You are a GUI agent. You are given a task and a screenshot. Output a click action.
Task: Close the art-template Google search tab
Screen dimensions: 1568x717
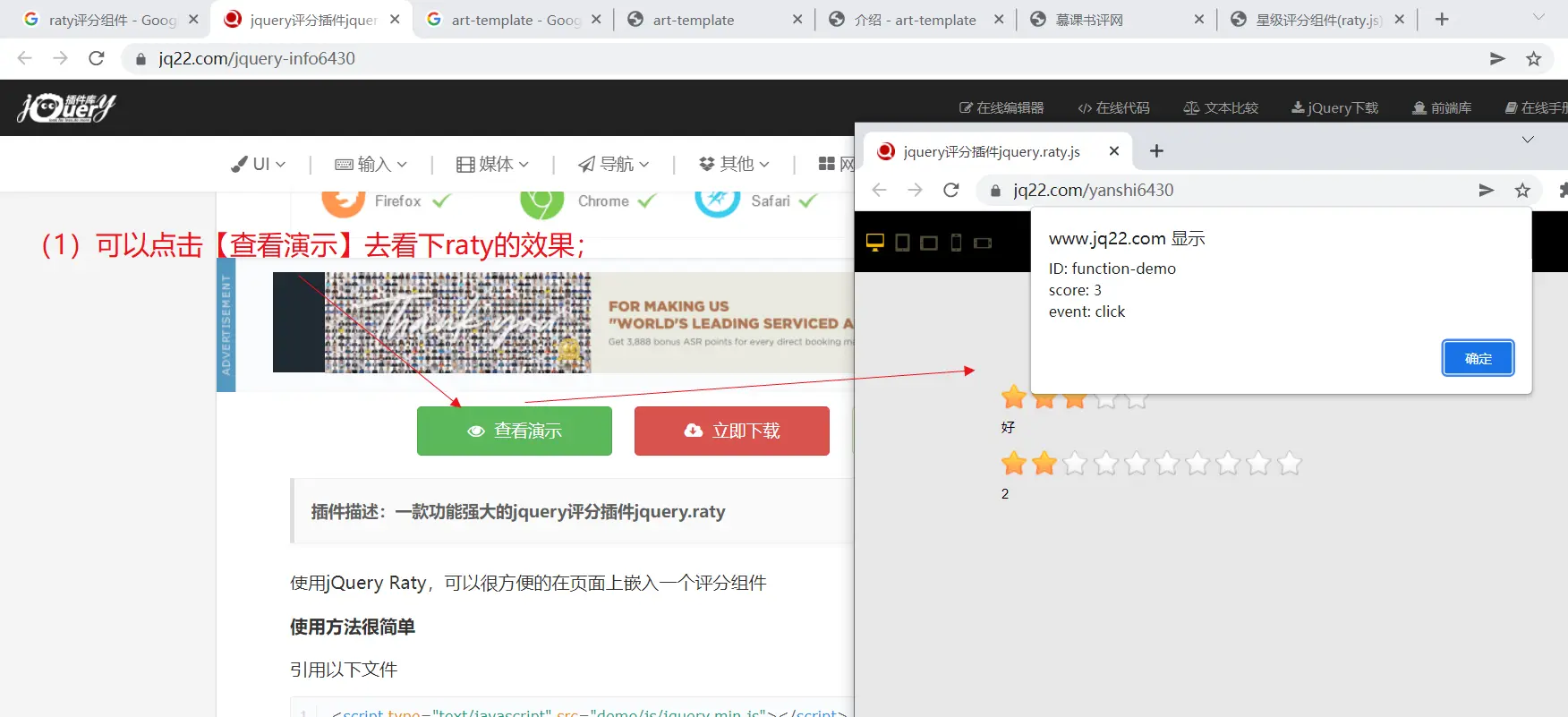[x=596, y=20]
